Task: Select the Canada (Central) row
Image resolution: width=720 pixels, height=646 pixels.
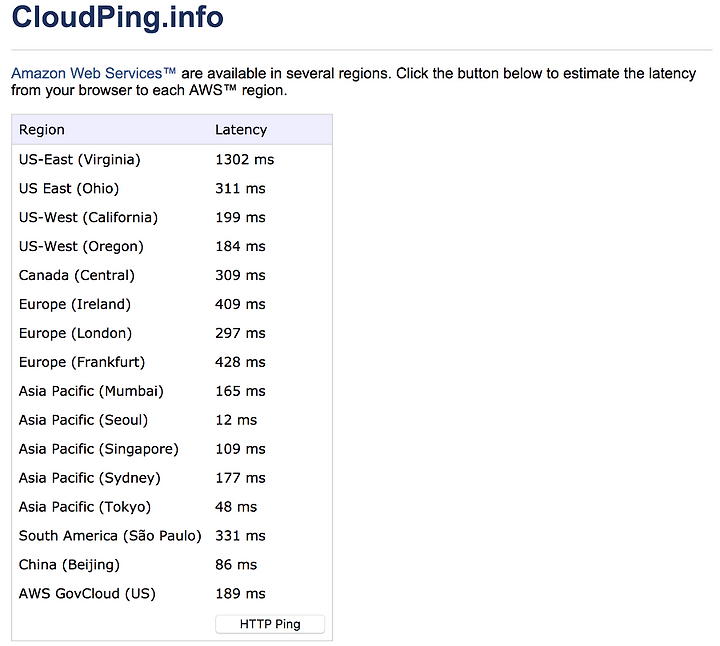Action: (x=172, y=275)
